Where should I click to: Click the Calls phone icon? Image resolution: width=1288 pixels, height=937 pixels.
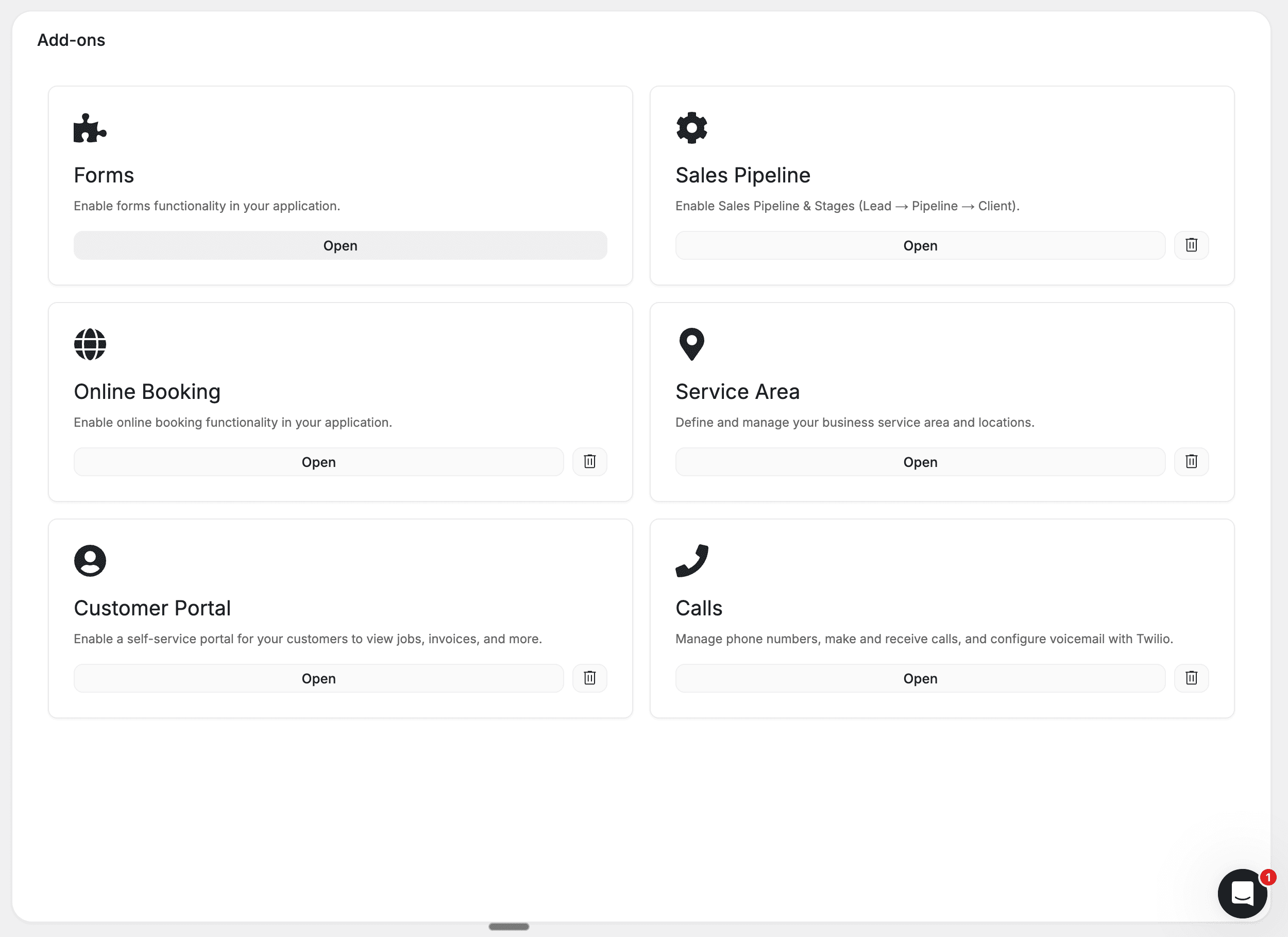pos(692,560)
